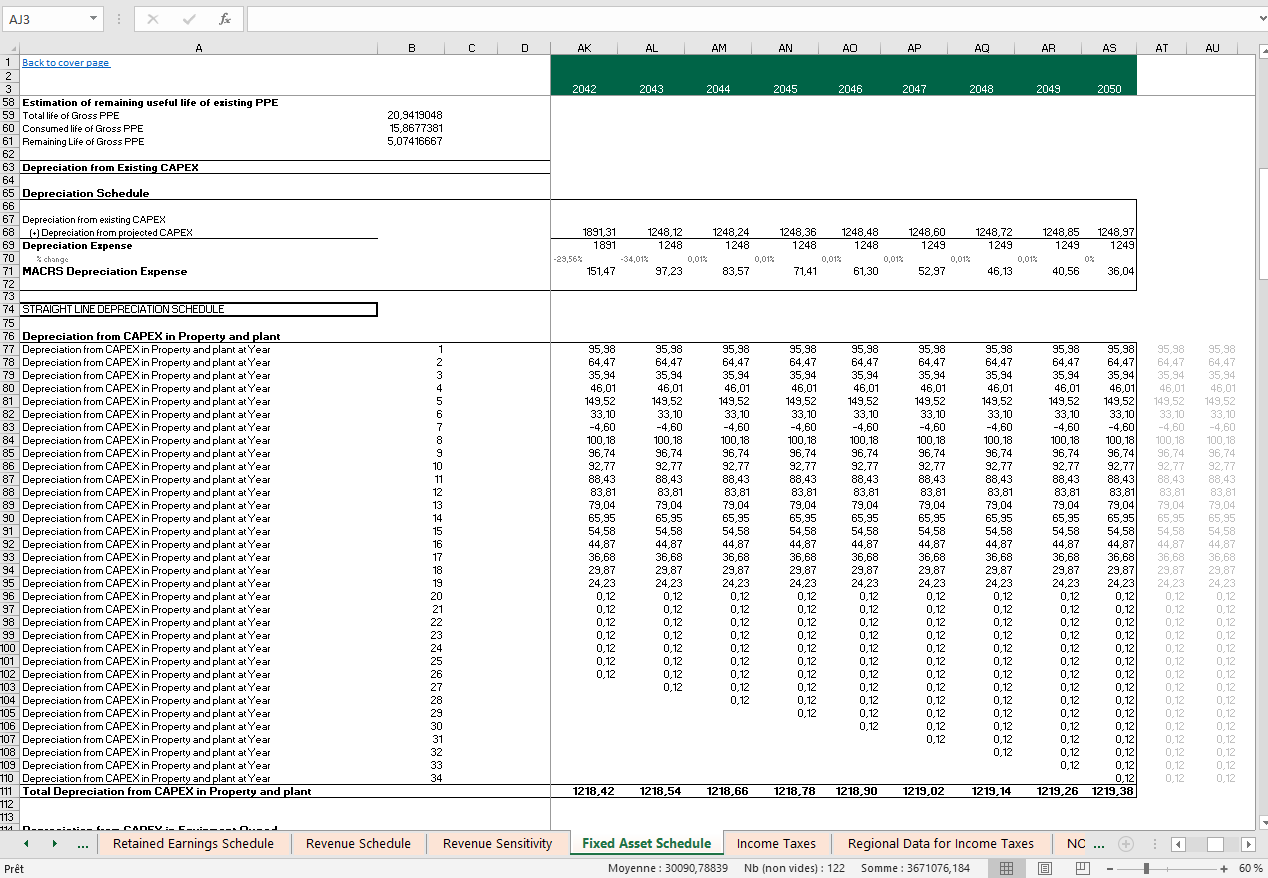The height and width of the screenshot is (878, 1268).
Task: Click the Consumed life value 15,8677381
Action: point(415,128)
